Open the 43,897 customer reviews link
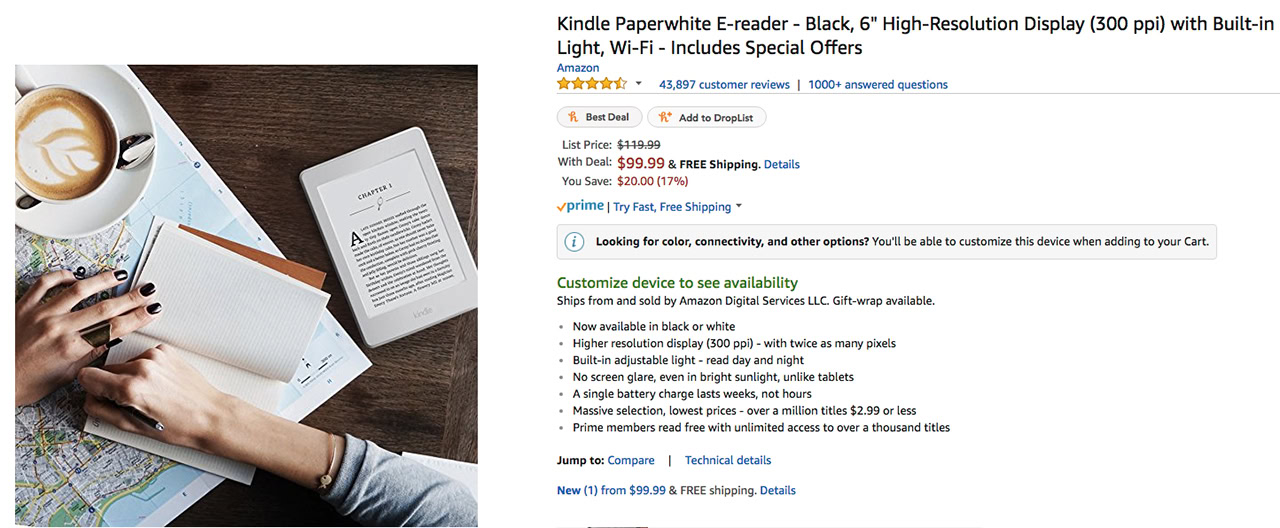 coord(724,85)
